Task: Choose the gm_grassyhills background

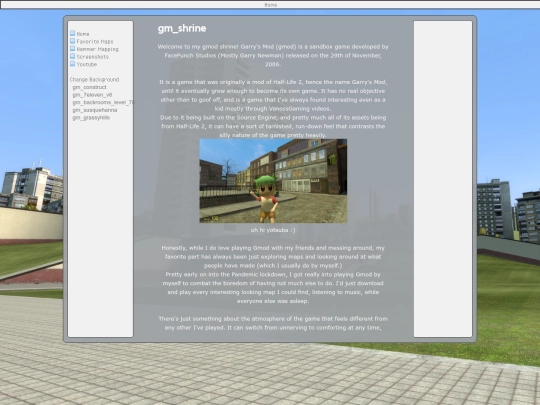Action: pyautogui.click(x=91, y=117)
